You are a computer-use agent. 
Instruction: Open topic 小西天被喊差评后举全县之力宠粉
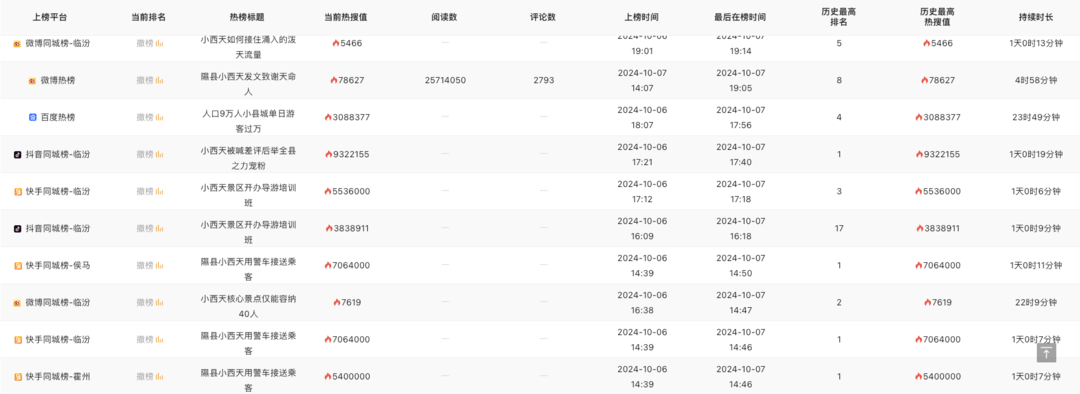249,154
